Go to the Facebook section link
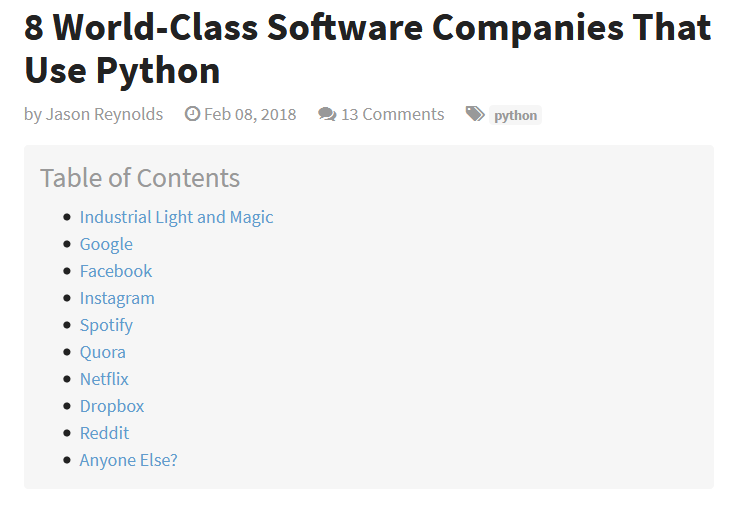The width and height of the screenshot is (730, 506). click(116, 271)
